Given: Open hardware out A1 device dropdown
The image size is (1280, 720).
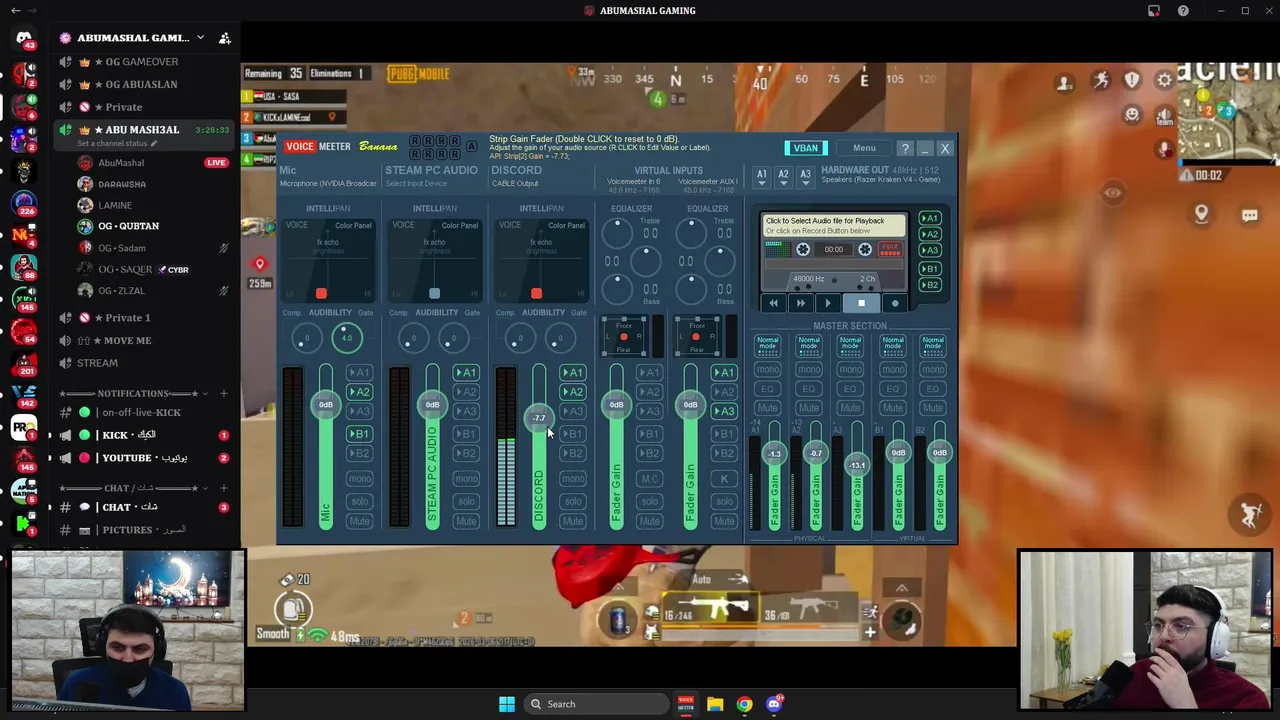Looking at the screenshot, I should pos(762,175).
